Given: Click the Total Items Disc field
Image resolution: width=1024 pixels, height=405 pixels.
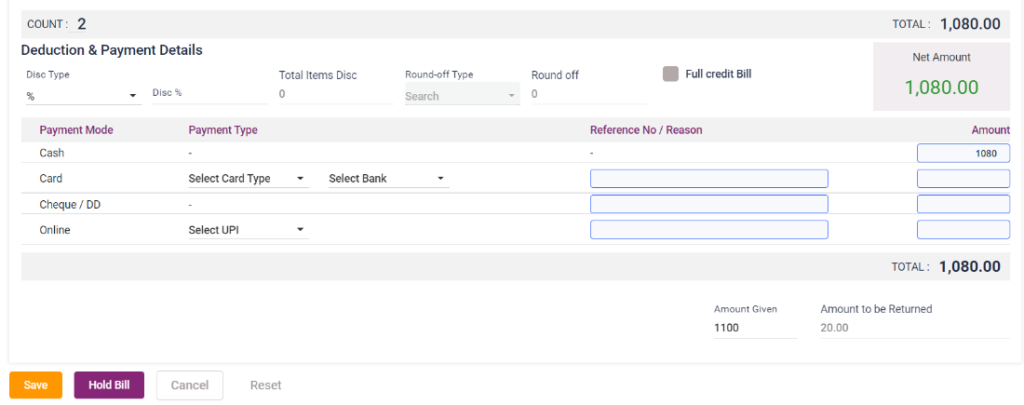Looking at the screenshot, I should (334, 95).
